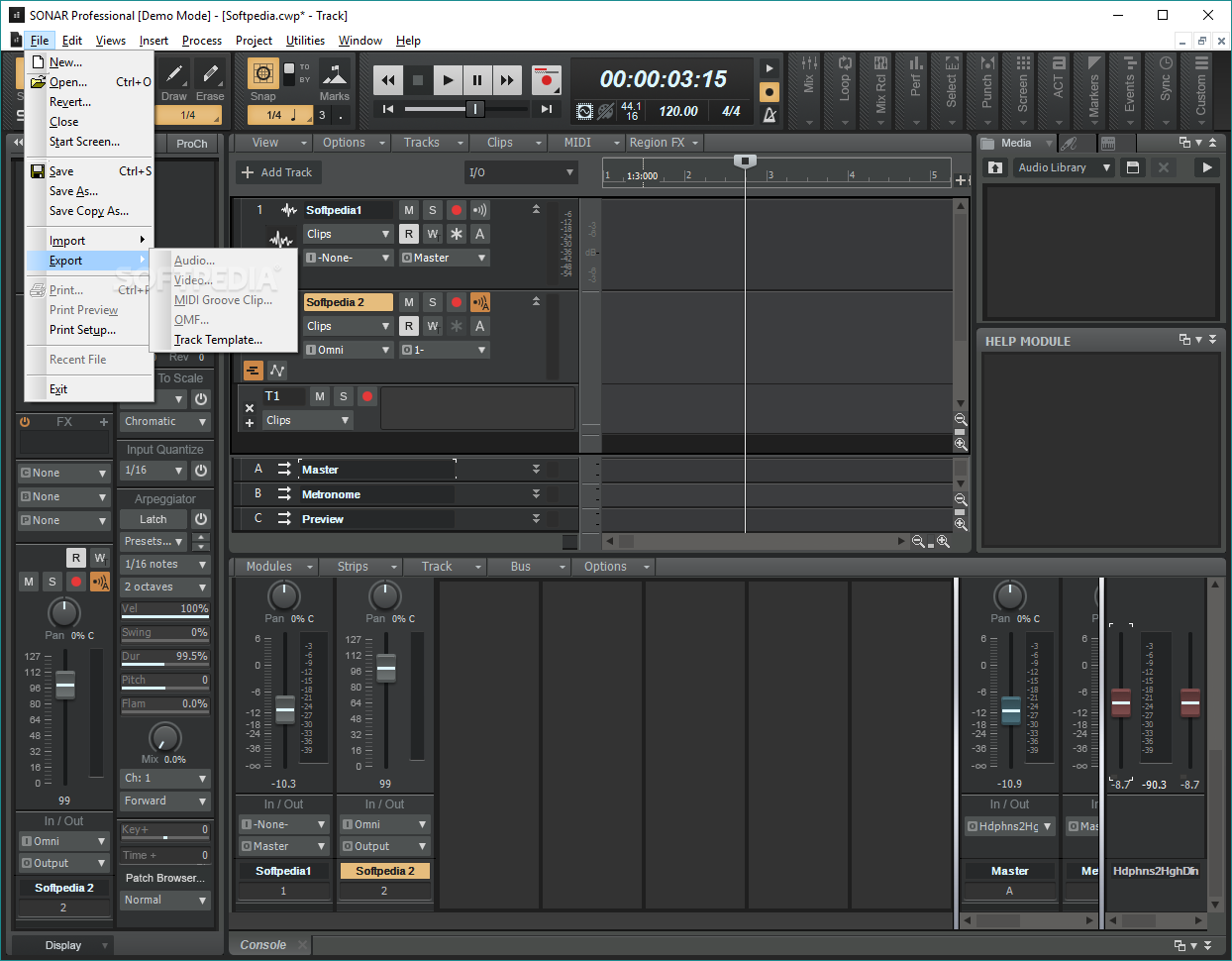The image size is (1232, 961).
Task: Toggle input echo on Softpedia 2 track
Action: click(480, 302)
